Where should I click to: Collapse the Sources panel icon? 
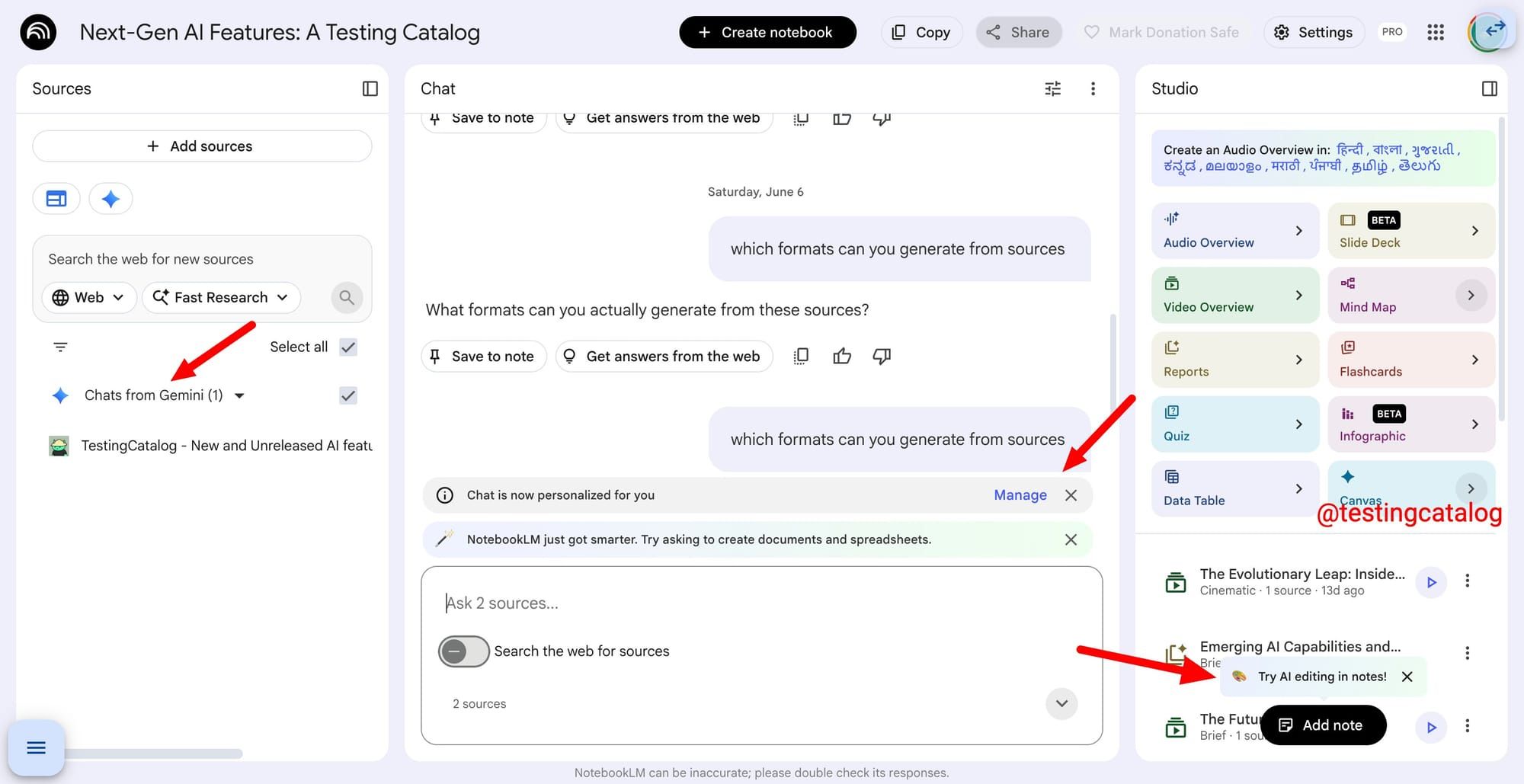pyautogui.click(x=370, y=89)
